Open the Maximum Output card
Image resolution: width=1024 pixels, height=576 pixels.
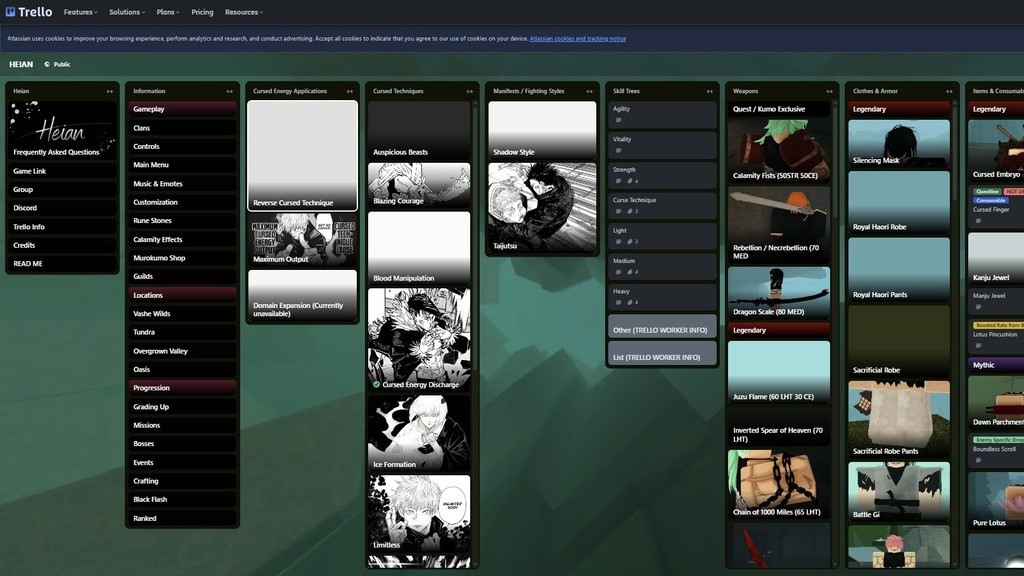pos(302,240)
